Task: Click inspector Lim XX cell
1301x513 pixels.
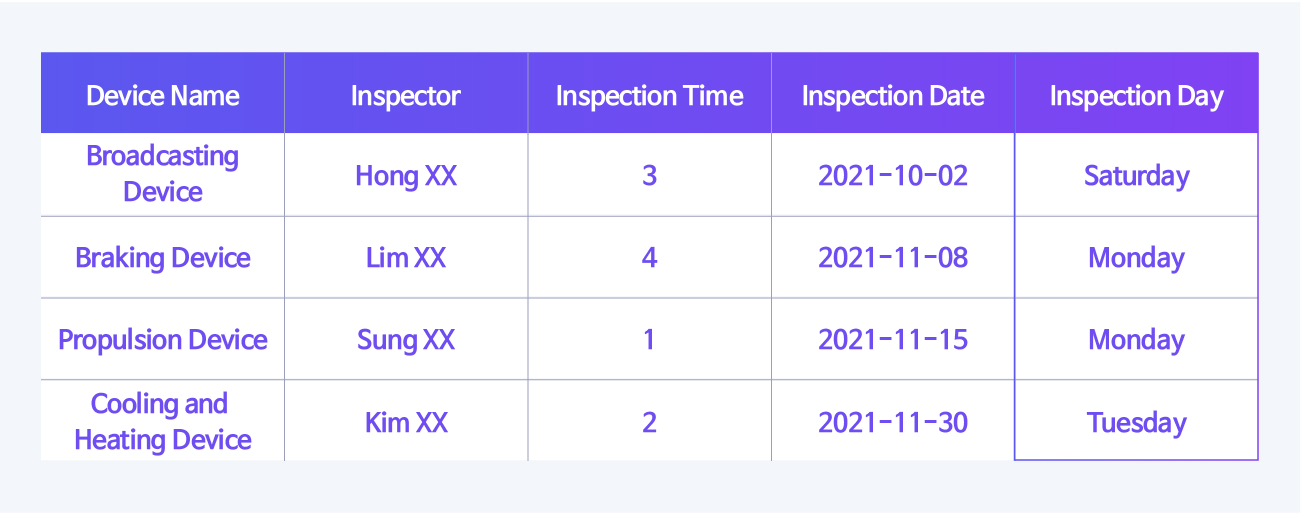Action: pos(406,257)
